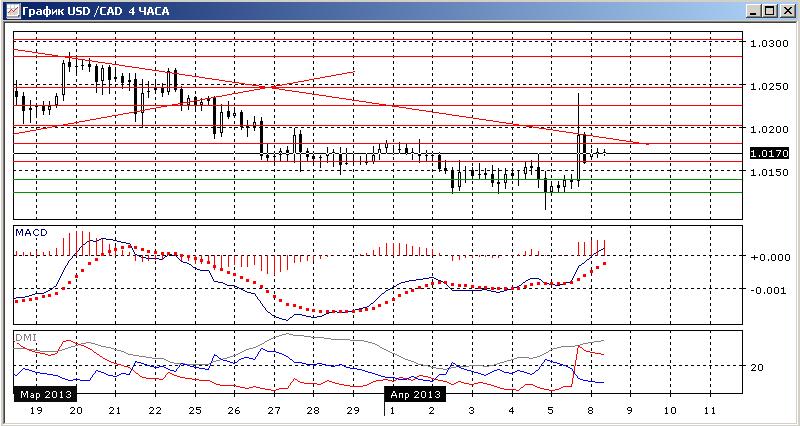This screenshot has width=800, height=426.
Task: Click the trendline crossing point near 1.0250
Action: [269, 87]
